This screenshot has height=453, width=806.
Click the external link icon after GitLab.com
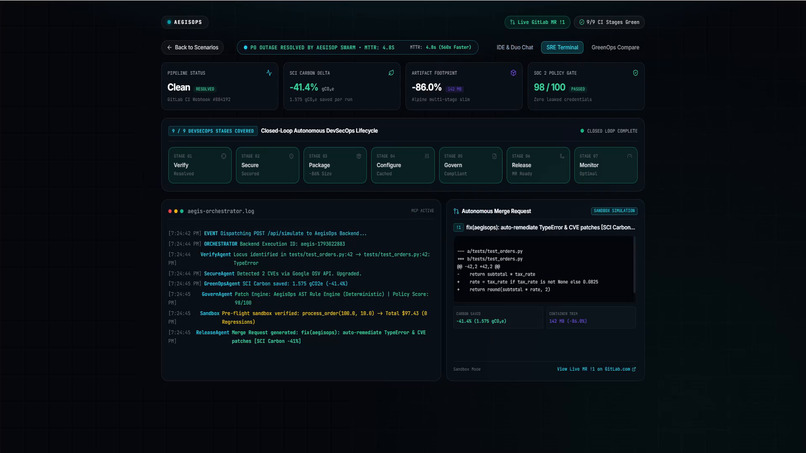pos(634,369)
